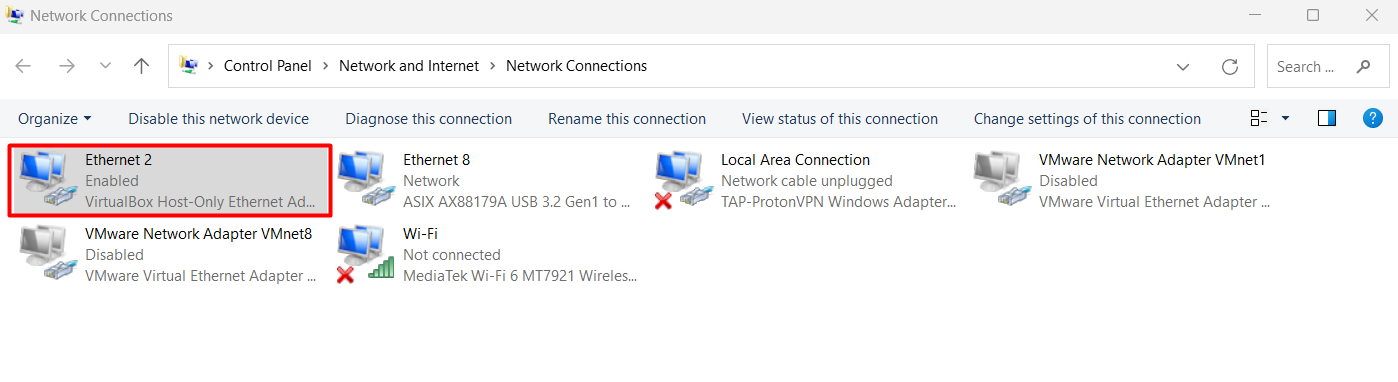Go up one folder level

(x=142, y=66)
